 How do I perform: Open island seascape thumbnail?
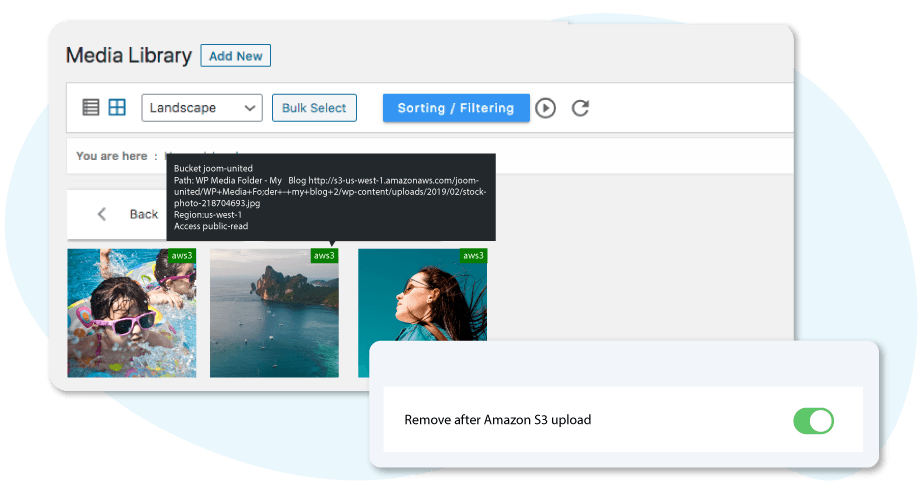[x=274, y=313]
